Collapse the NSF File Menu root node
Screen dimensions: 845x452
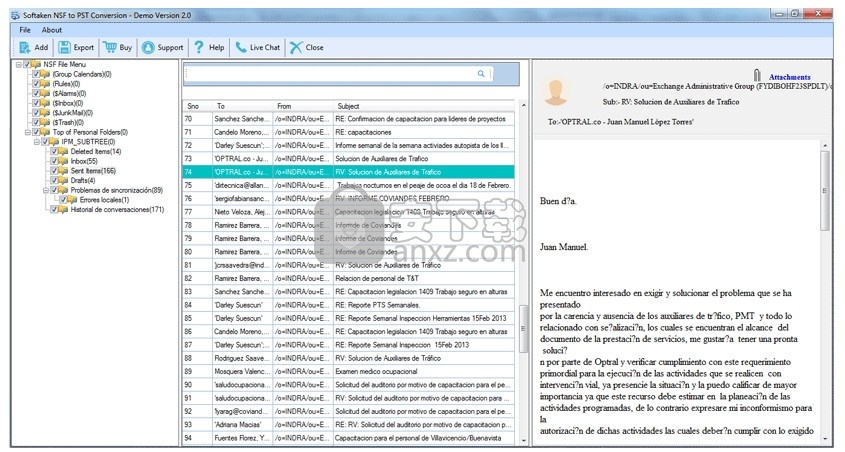coord(19,65)
